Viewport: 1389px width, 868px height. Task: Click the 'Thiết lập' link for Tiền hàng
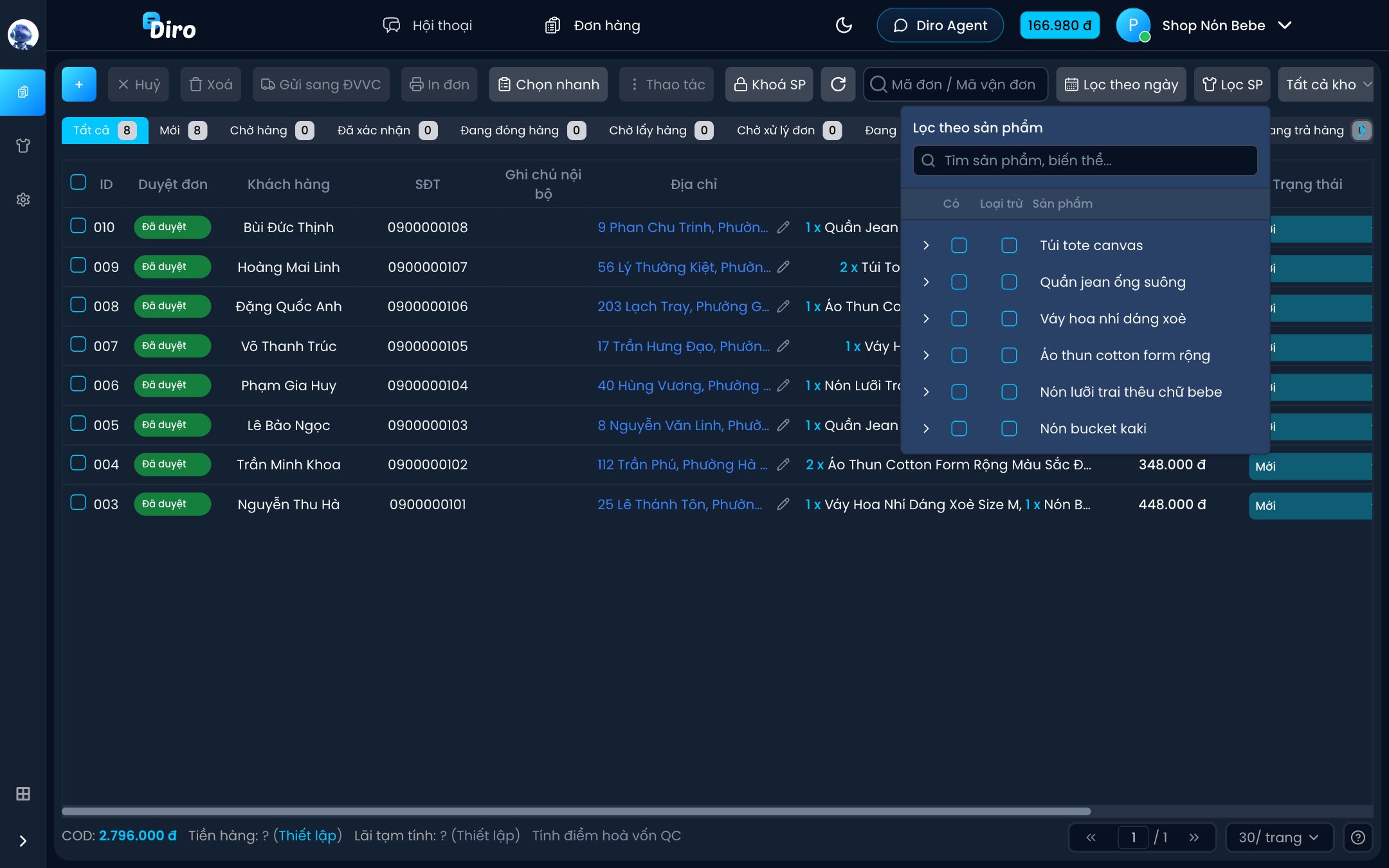(307, 835)
